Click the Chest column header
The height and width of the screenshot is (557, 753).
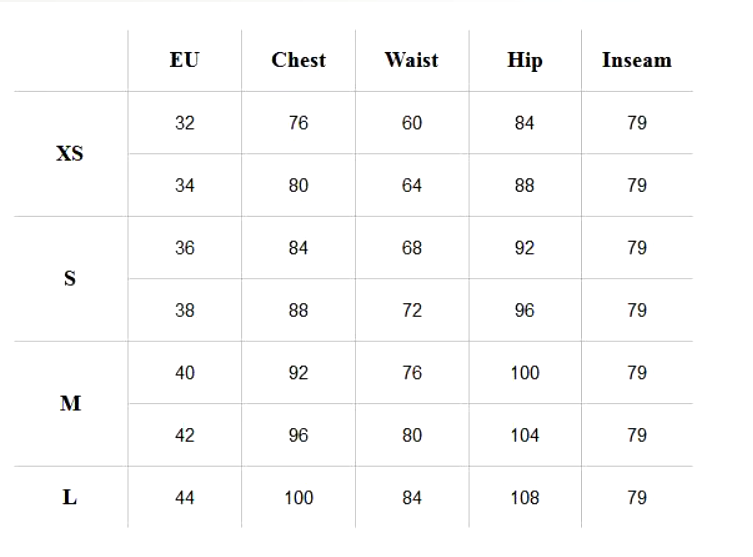point(298,60)
